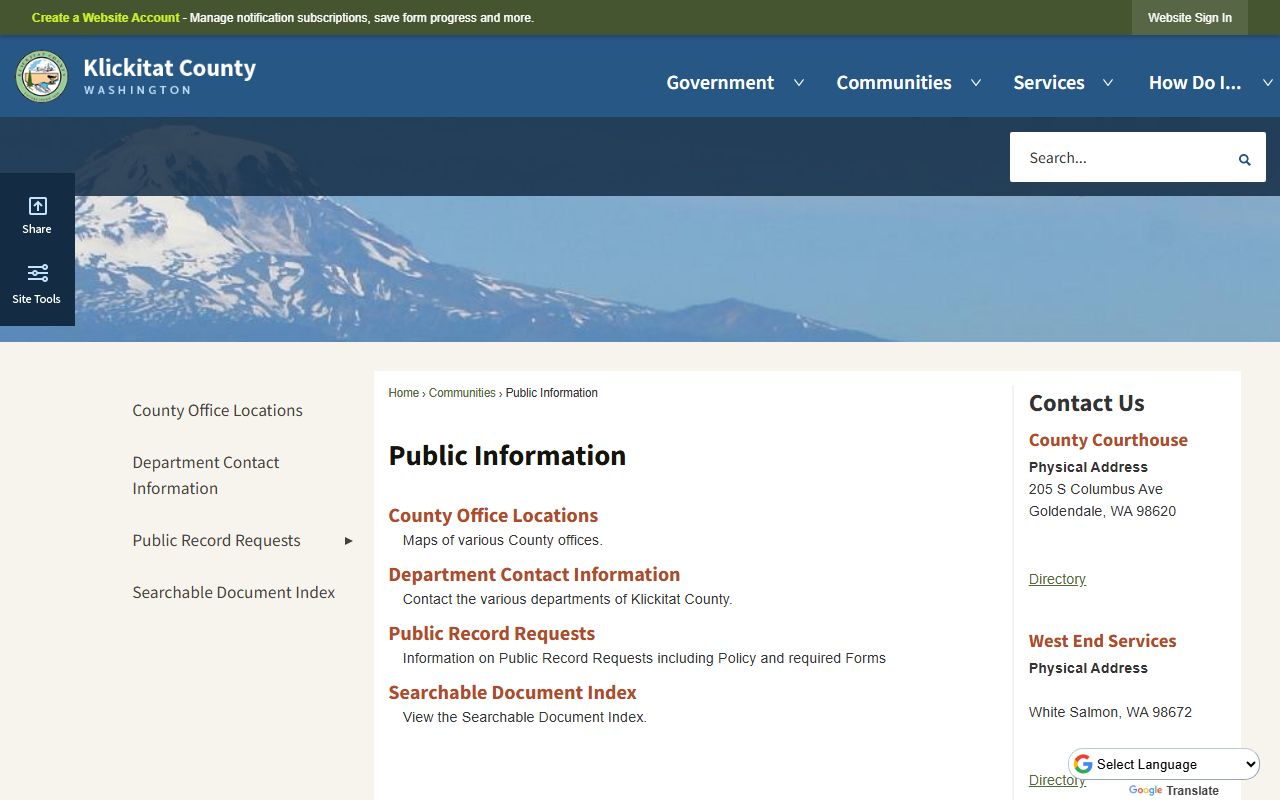
Task: Click Public Information breadcrumb text
Action: pos(552,393)
